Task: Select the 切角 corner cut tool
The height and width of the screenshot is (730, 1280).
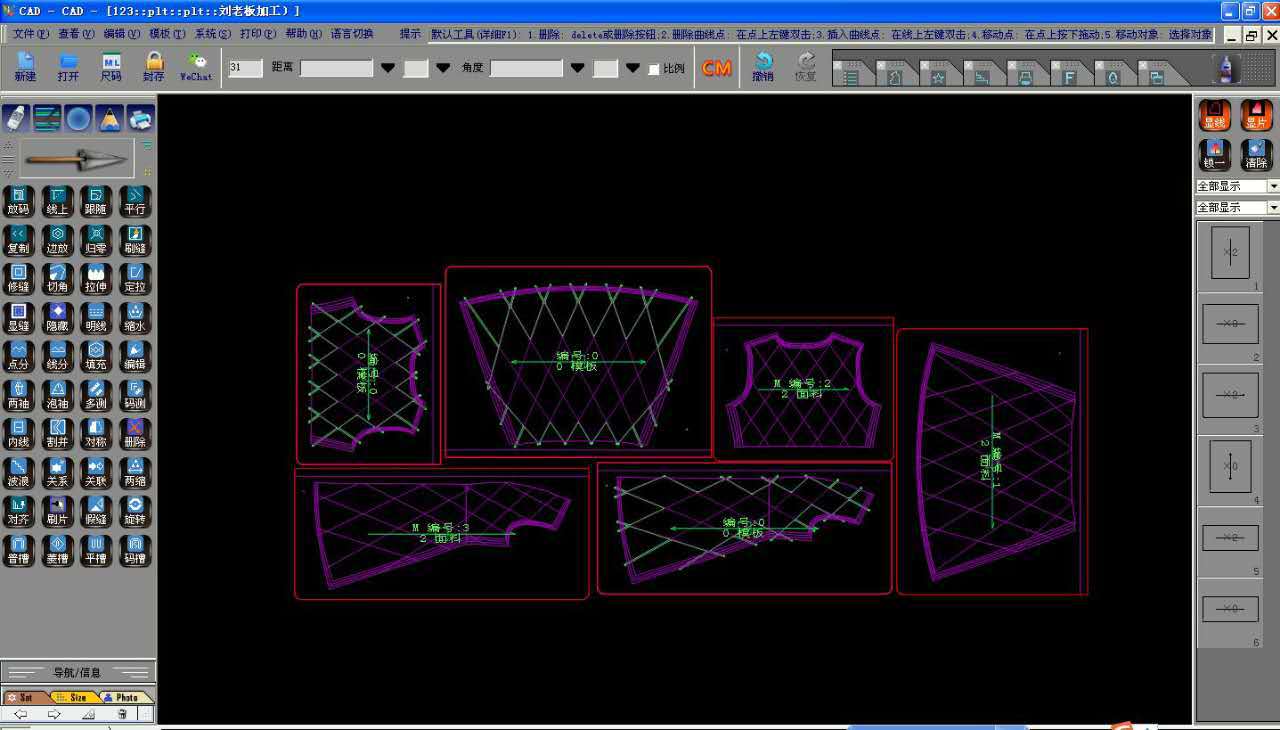Action: pyautogui.click(x=57, y=279)
